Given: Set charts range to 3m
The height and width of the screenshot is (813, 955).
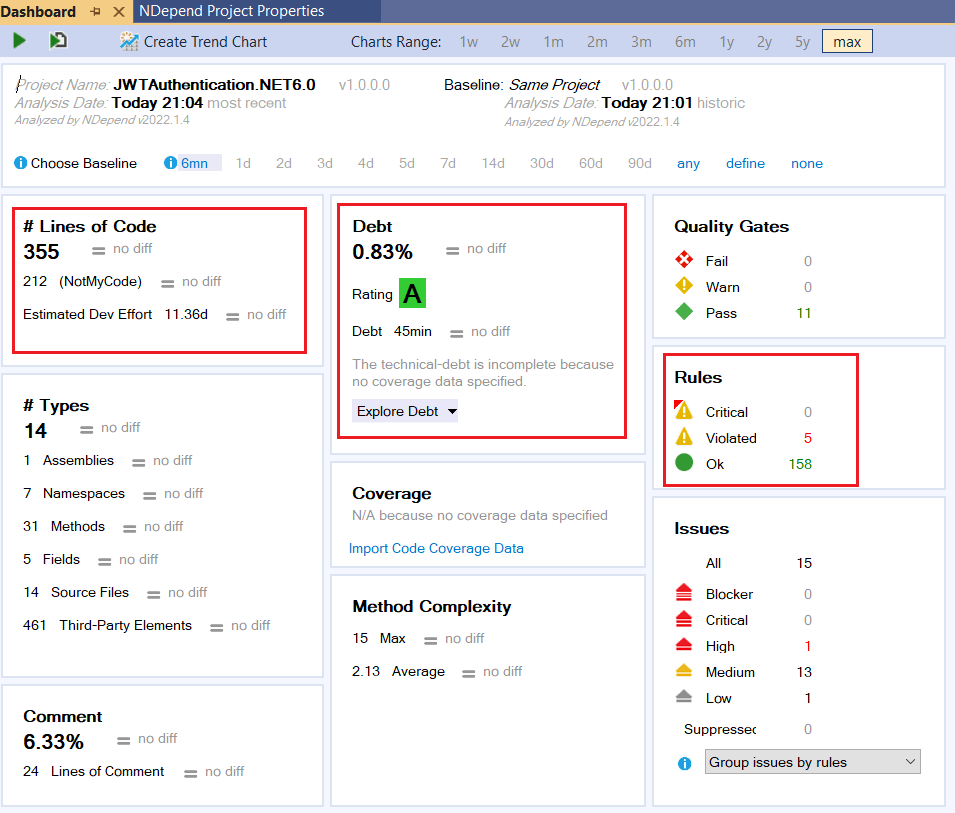Looking at the screenshot, I should point(641,41).
